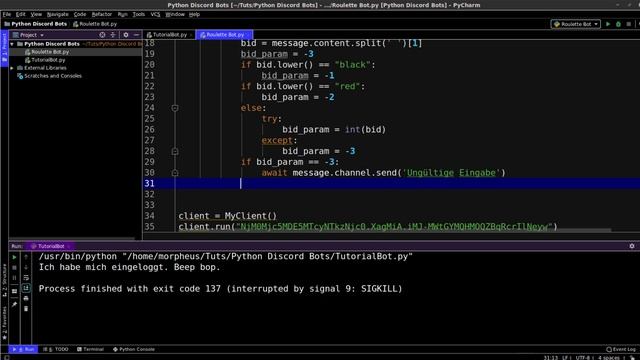Open the Terminal tool window
The width and height of the screenshot is (640, 360).
click(x=90, y=349)
